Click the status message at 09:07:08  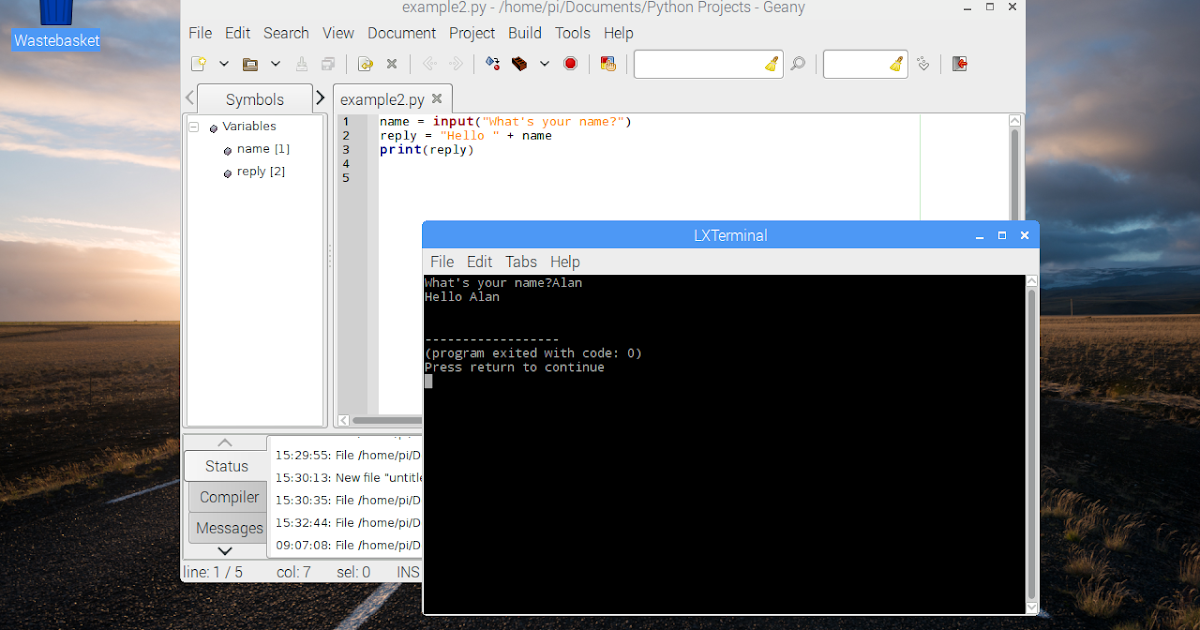348,545
